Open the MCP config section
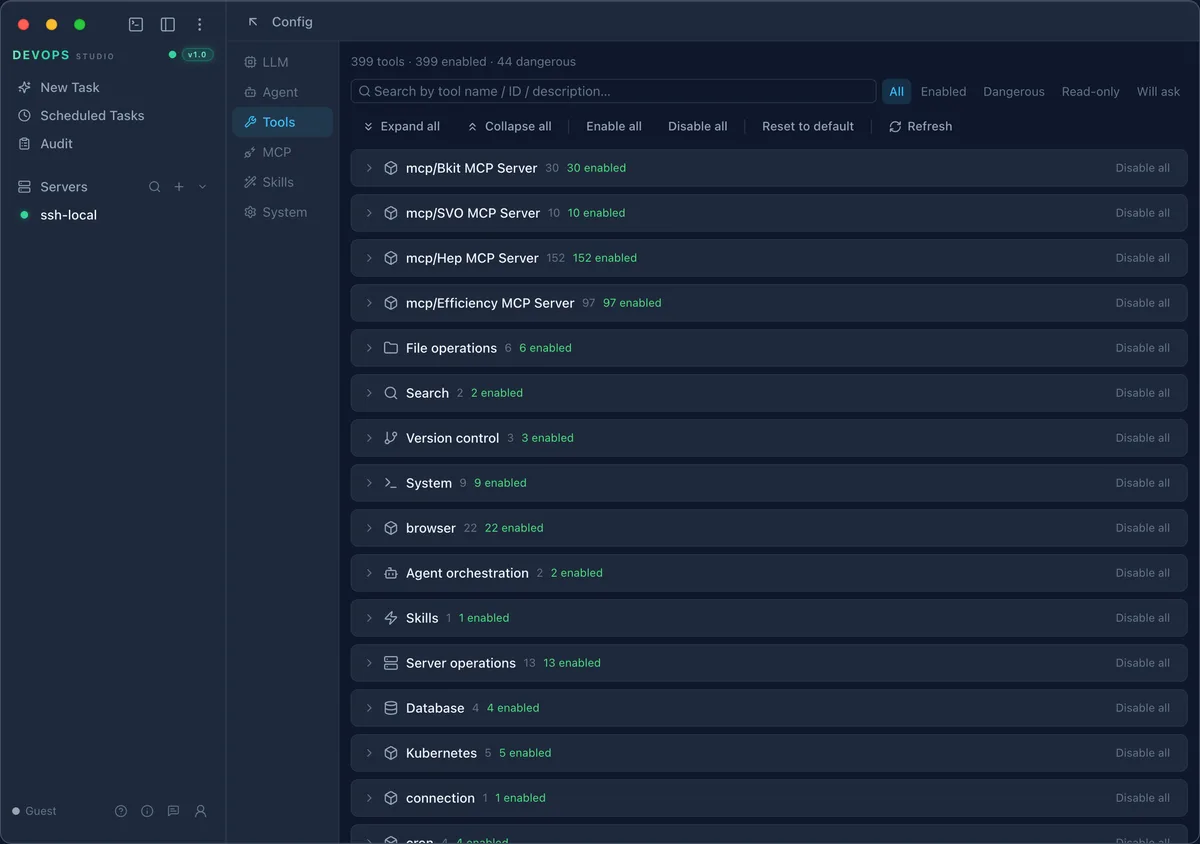Viewport: 1200px width, 844px height. 282,152
